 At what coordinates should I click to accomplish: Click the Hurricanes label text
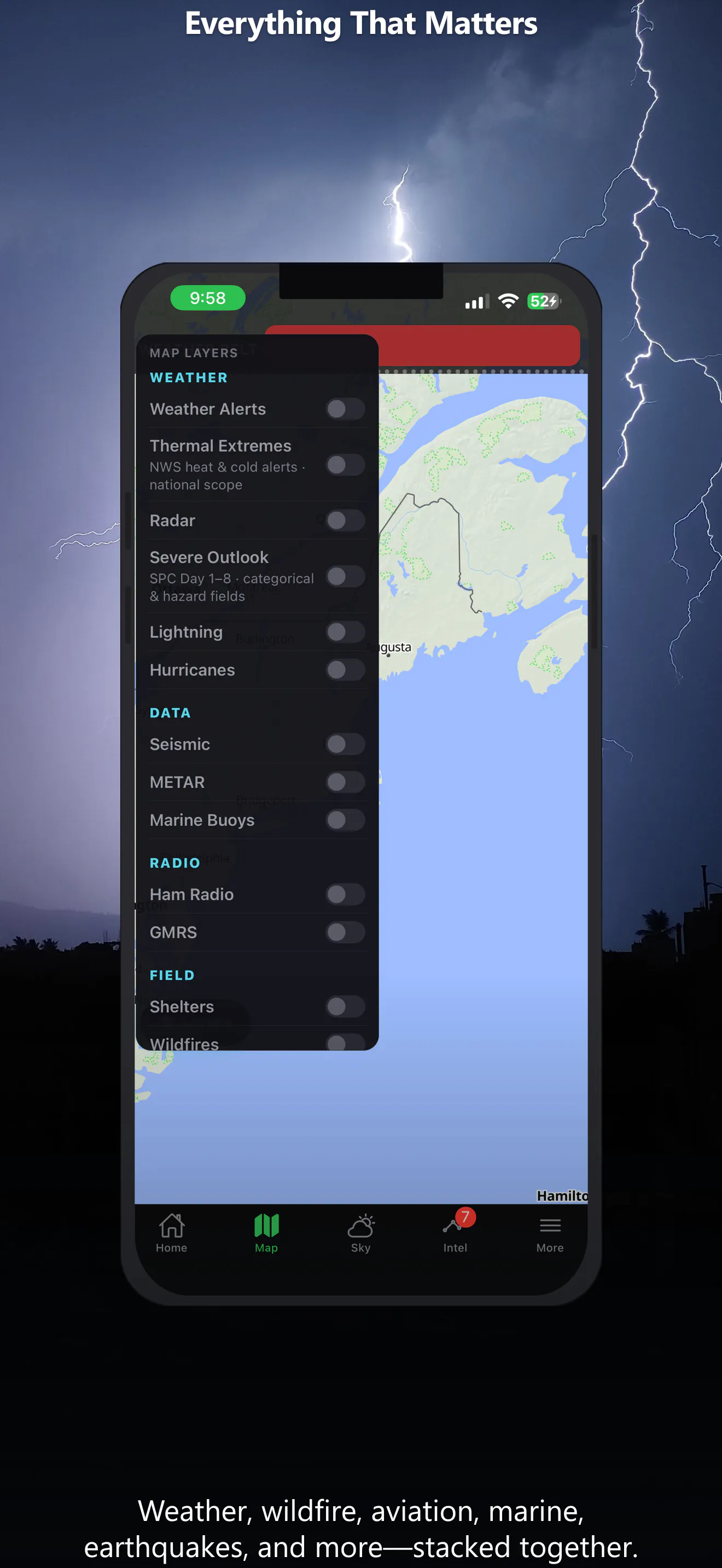point(192,670)
